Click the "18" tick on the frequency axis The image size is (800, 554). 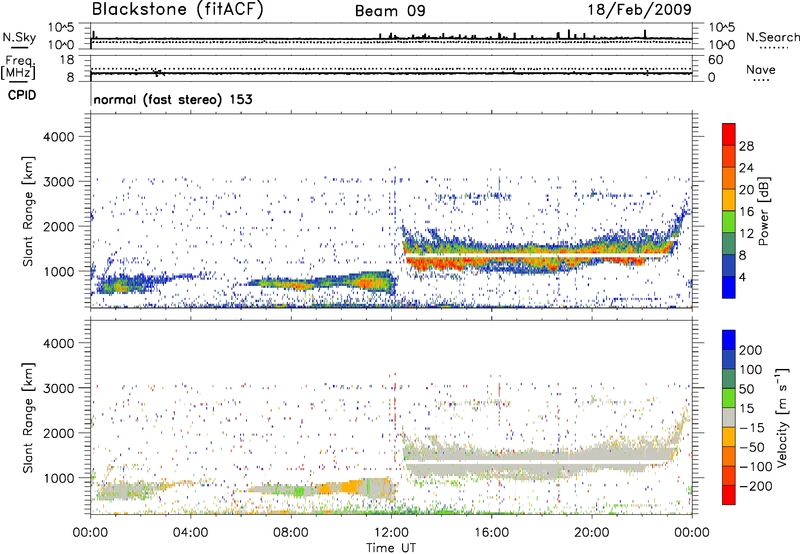coord(66,60)
